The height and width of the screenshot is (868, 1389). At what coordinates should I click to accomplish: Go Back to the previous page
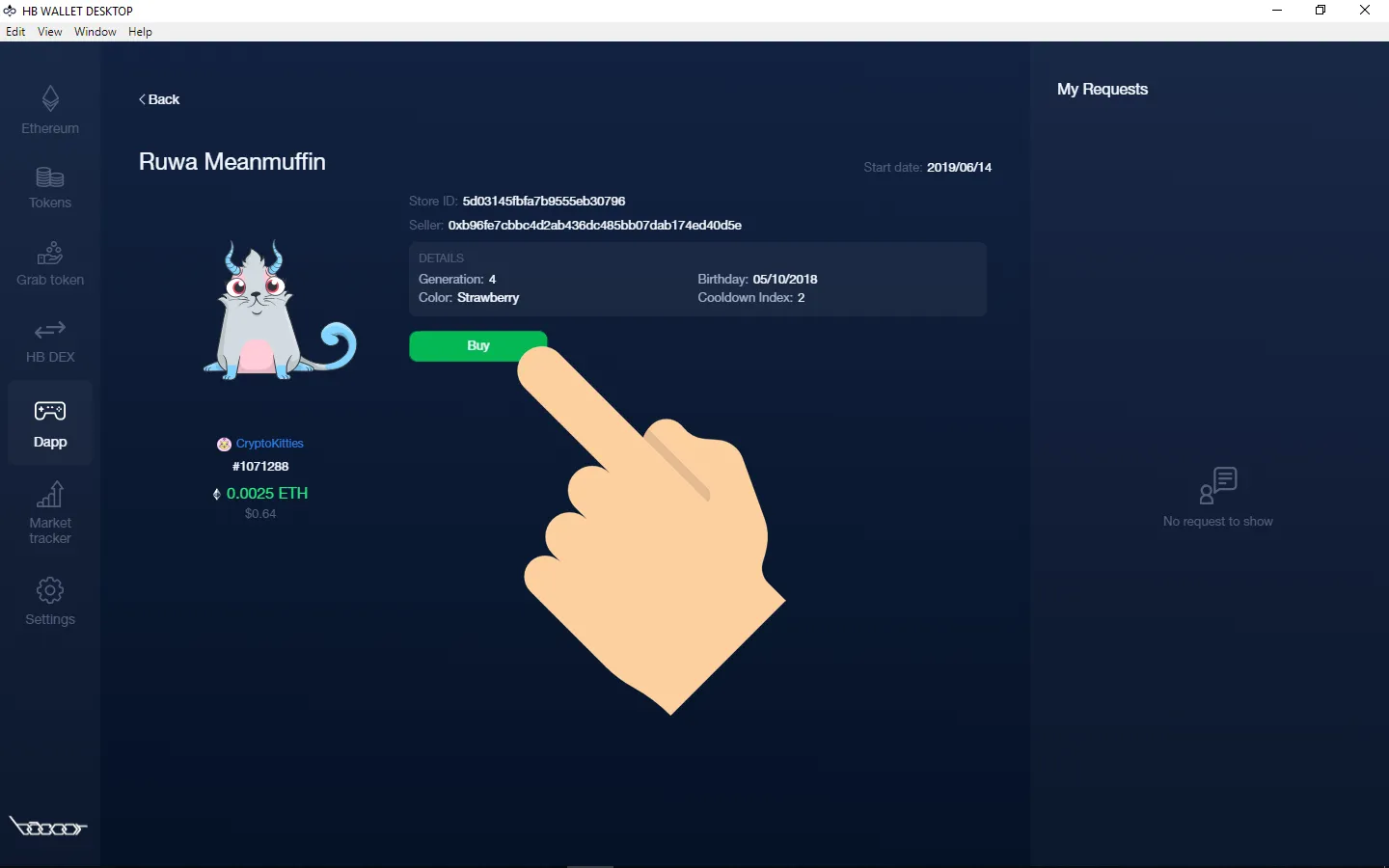point(159,99)
